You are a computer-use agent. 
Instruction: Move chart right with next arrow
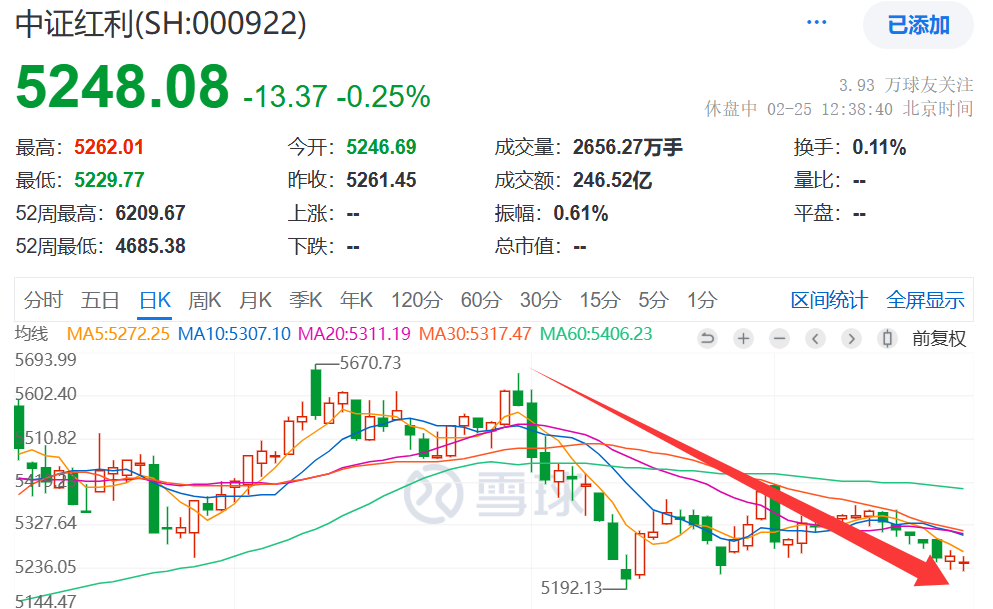(852, 339)
